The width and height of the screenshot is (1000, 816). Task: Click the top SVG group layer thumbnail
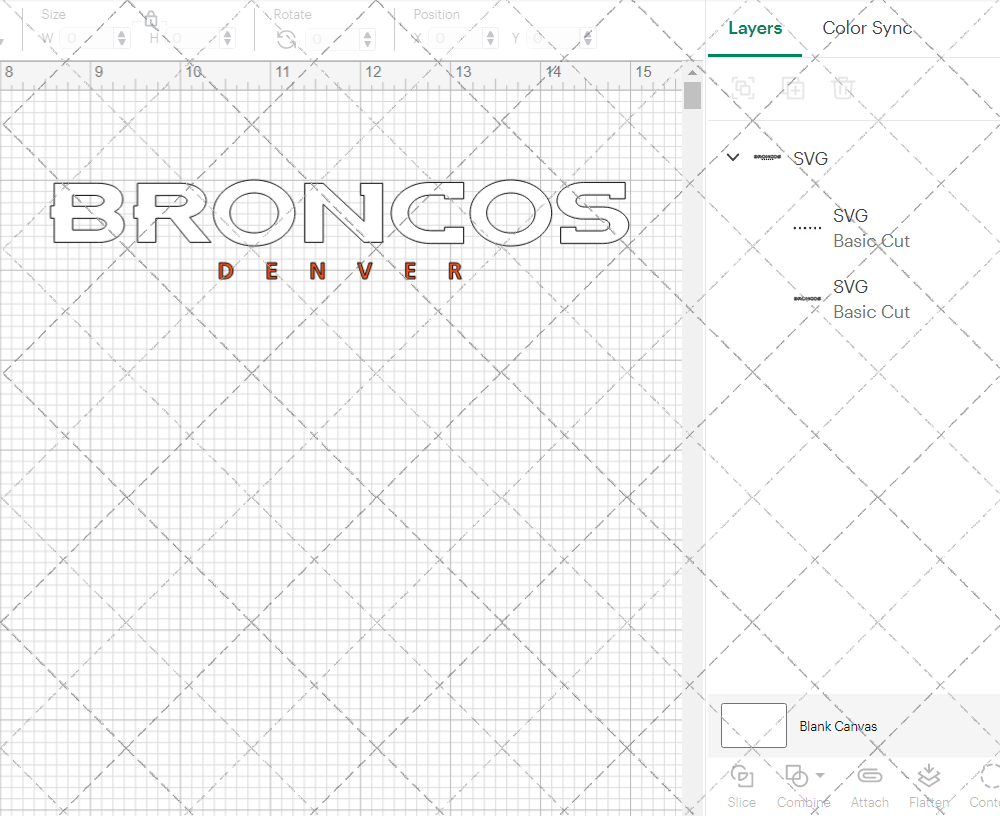[x=767, y=157]
